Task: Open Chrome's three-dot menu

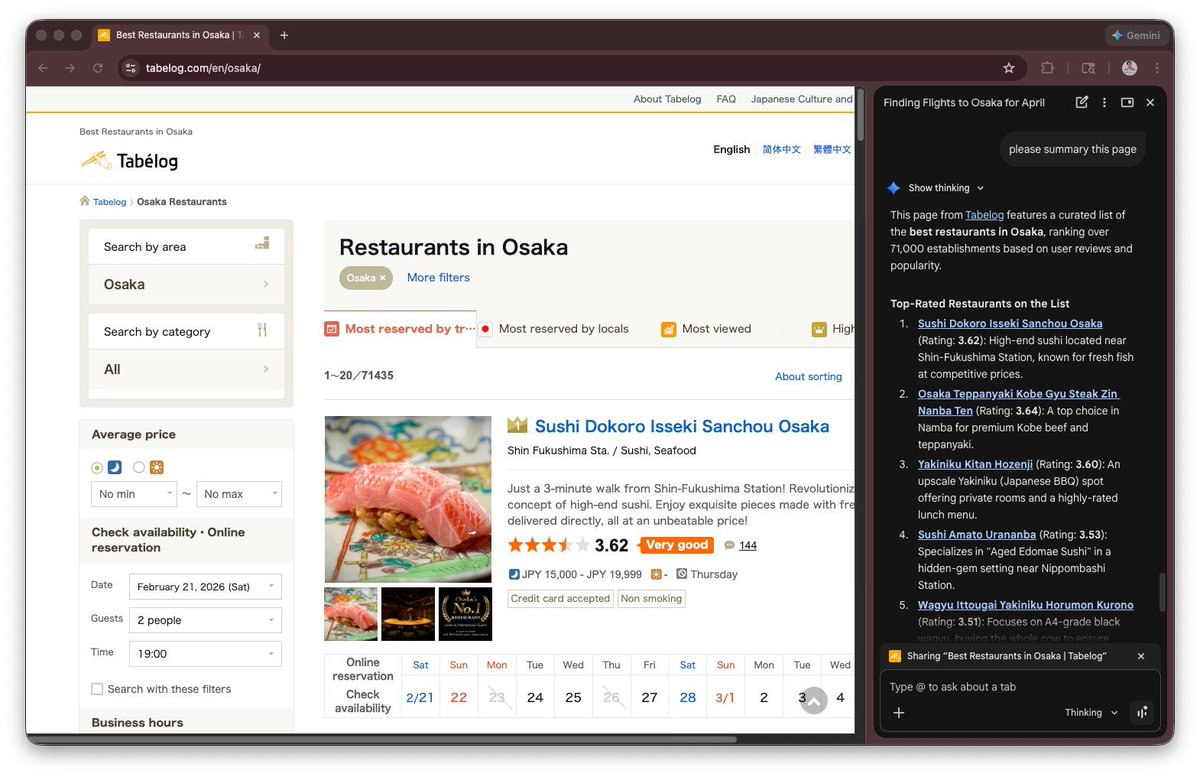Action: click(1157, 68)
